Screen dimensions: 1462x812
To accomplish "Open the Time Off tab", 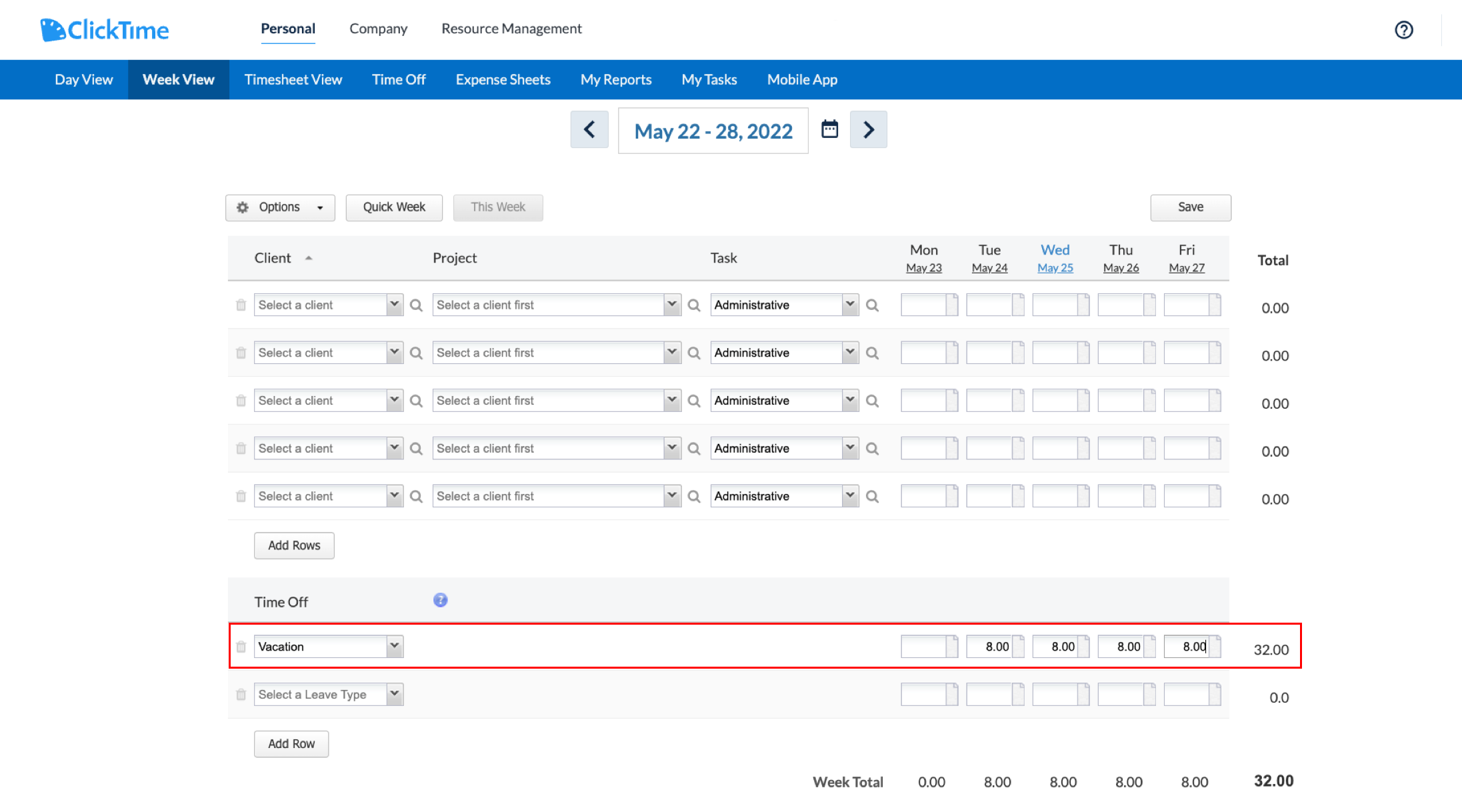I will [x=399, y=79].
